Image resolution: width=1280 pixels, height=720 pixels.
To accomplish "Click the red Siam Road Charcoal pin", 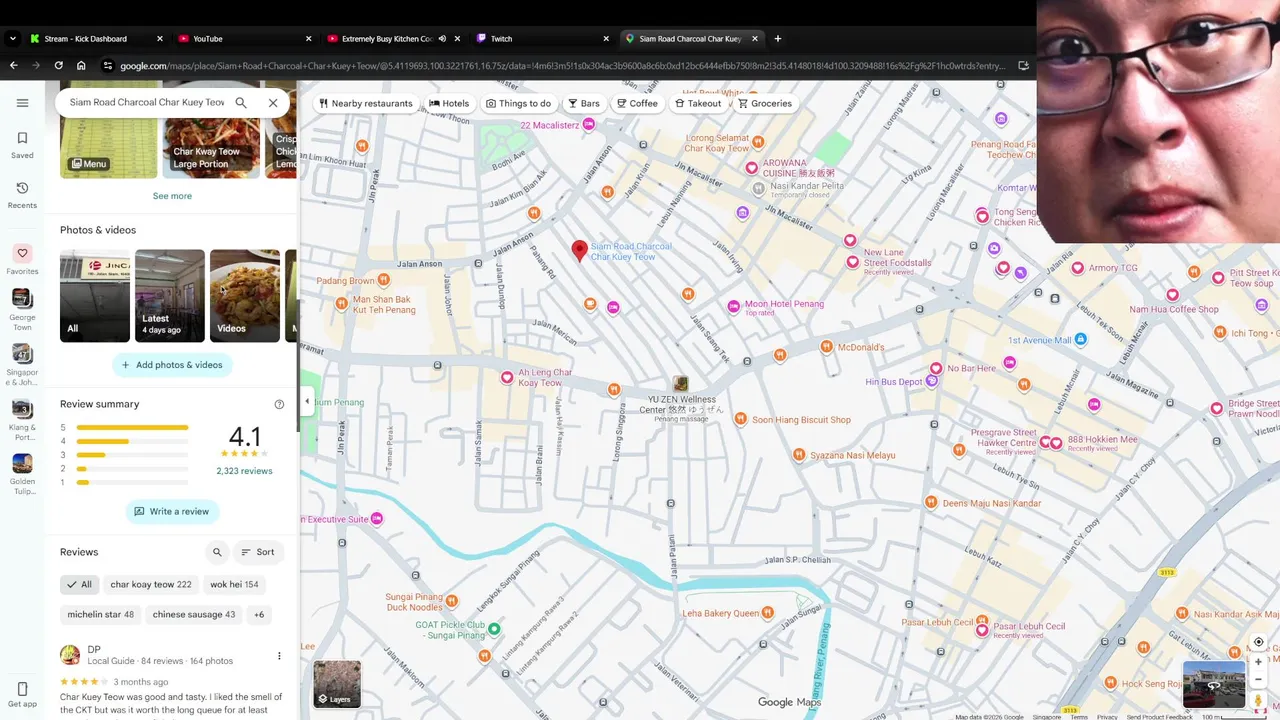I will tap(579, 251).
